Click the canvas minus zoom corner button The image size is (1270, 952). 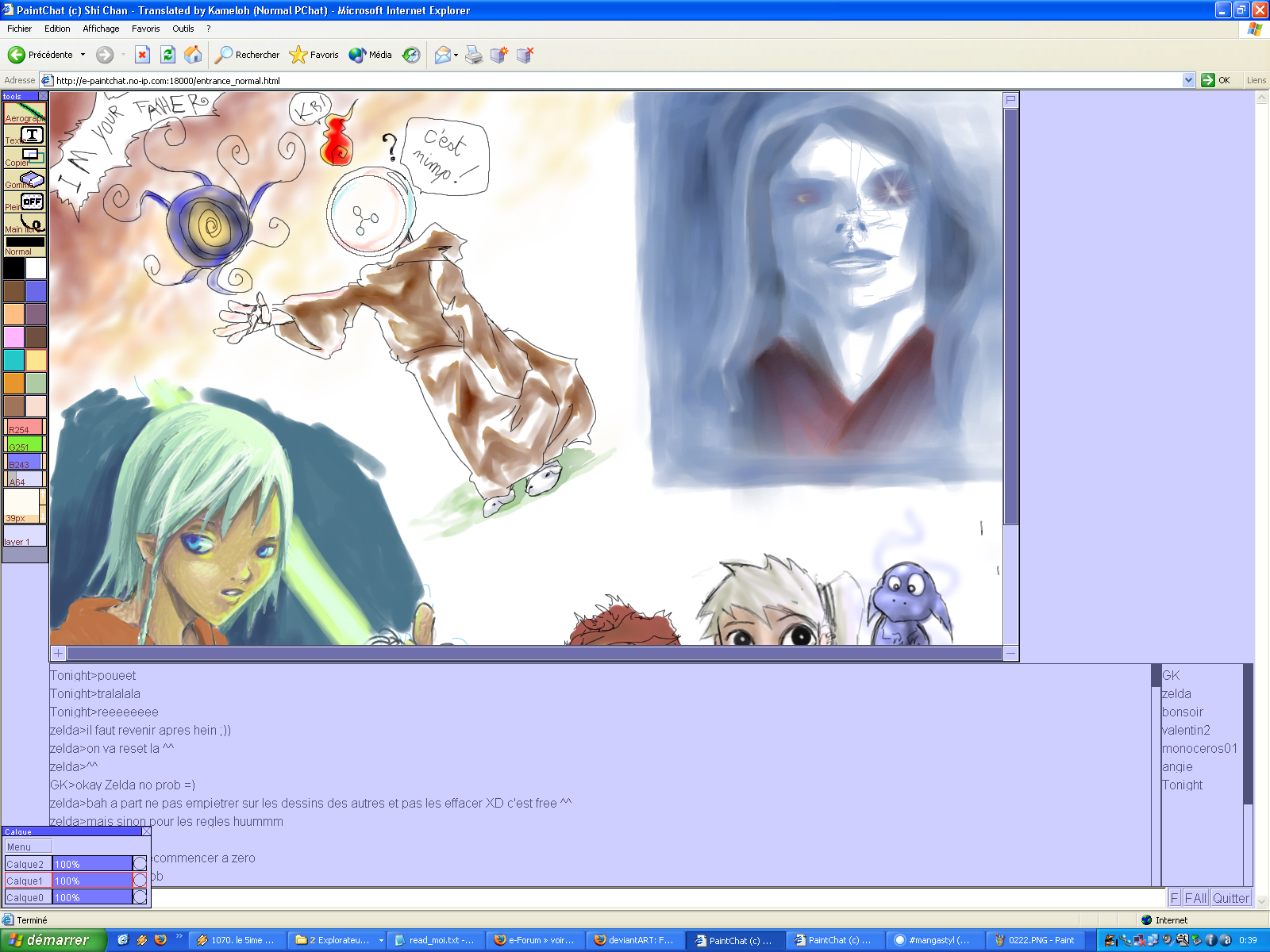click(1010, 653)
